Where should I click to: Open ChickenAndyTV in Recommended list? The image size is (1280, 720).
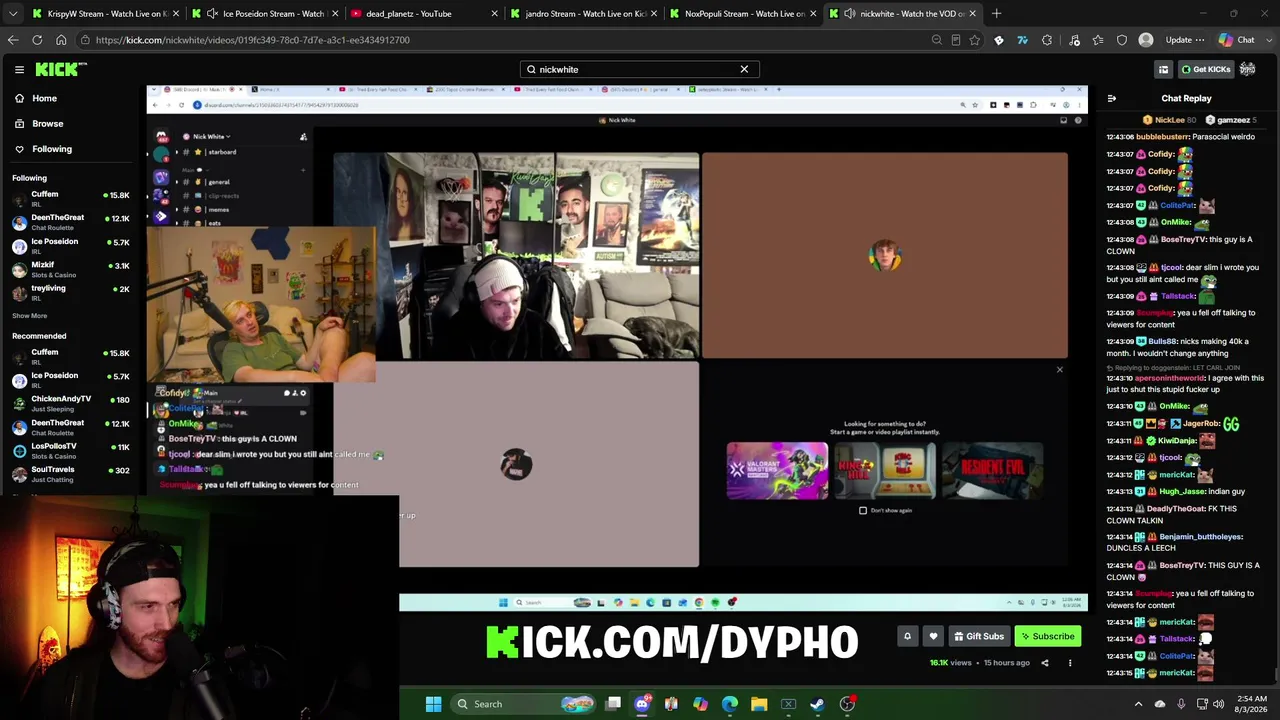(x=70, y=404)
